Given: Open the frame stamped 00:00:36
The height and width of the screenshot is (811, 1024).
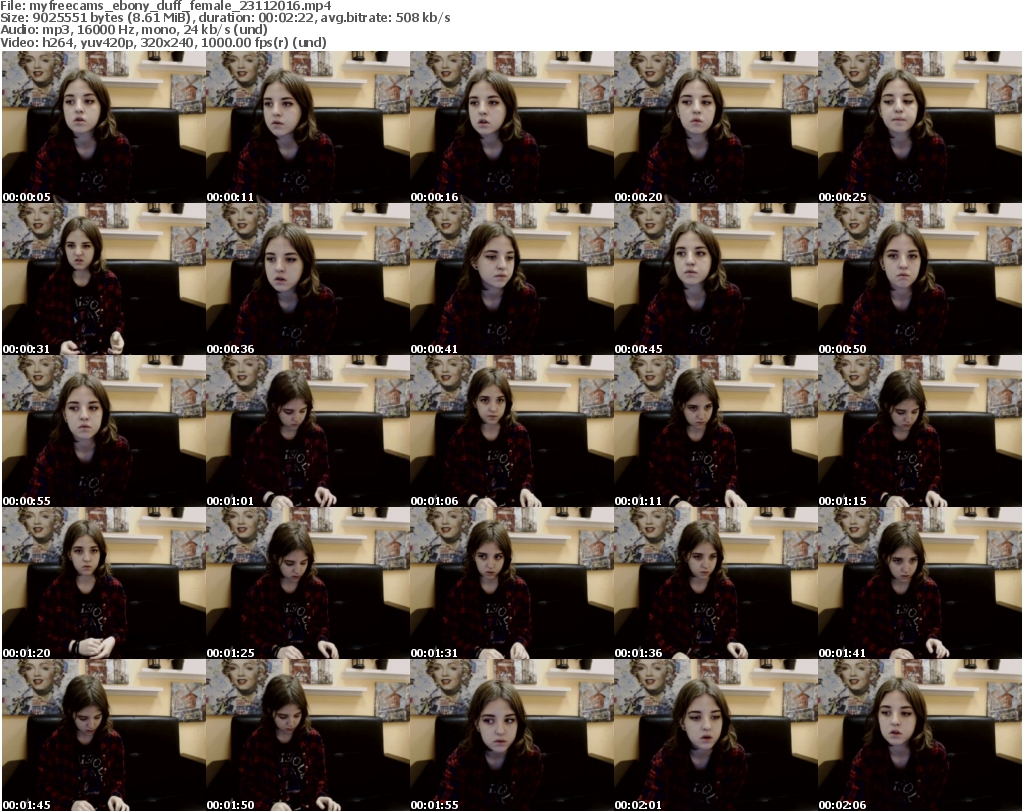Looking at the screenshot, I should [x=308, y=279].
